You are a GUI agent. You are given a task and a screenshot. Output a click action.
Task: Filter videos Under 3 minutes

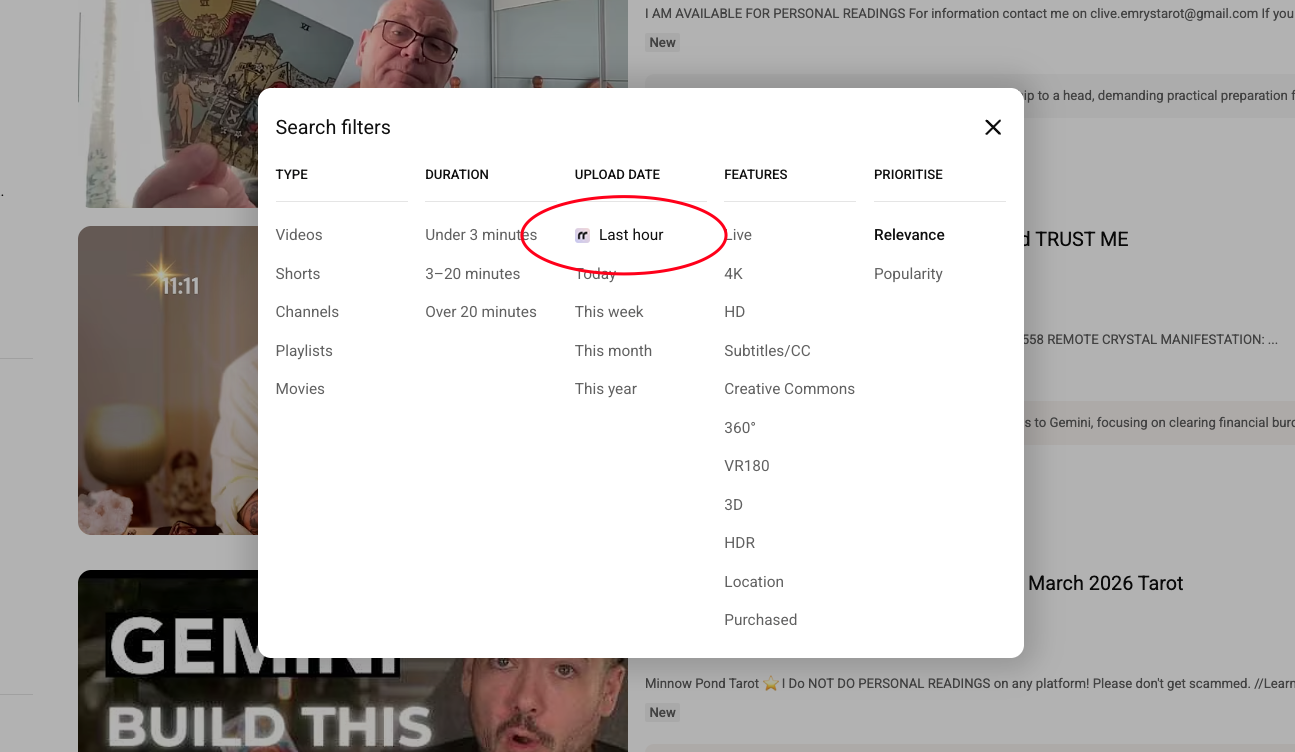point(480,234)
